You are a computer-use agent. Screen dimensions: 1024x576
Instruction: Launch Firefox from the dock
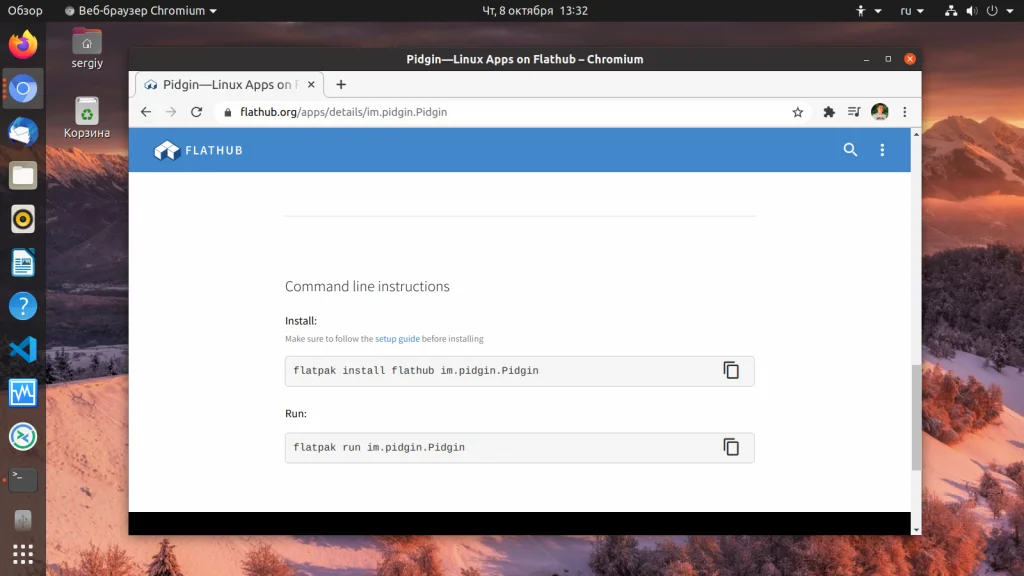23,44
